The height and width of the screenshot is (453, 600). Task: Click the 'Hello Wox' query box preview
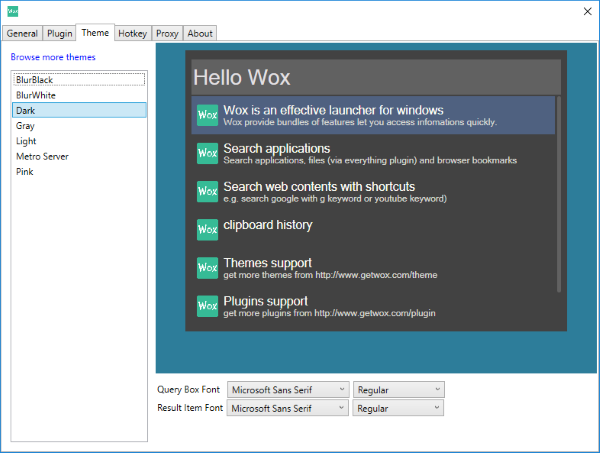pos(376,77)
